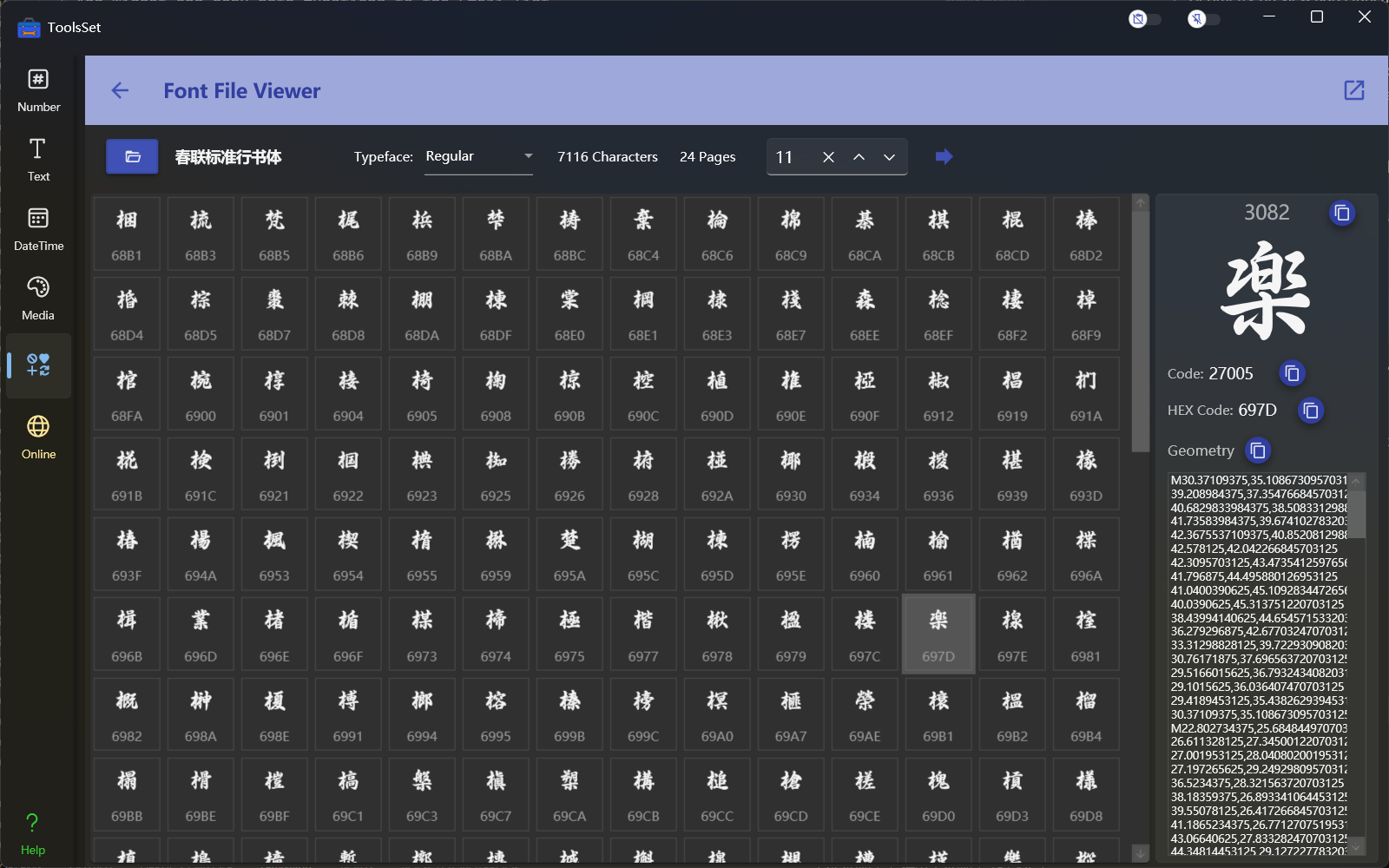
Task: Copy the Geometry path data
Action: coord(1257,450)
